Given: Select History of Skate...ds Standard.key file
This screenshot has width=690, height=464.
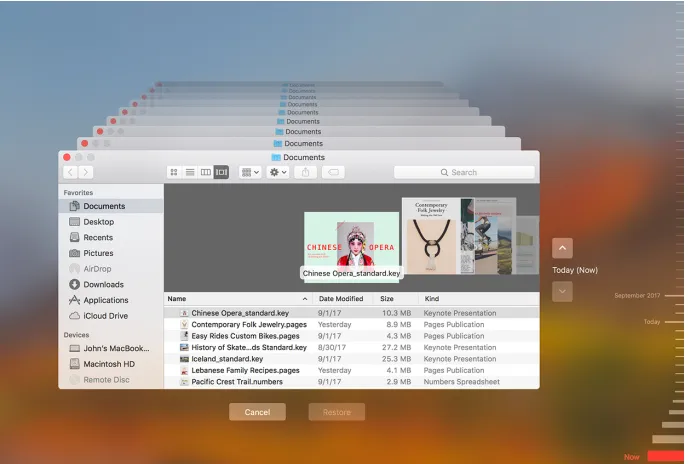Looking at the screenshot, I should 352,347.
